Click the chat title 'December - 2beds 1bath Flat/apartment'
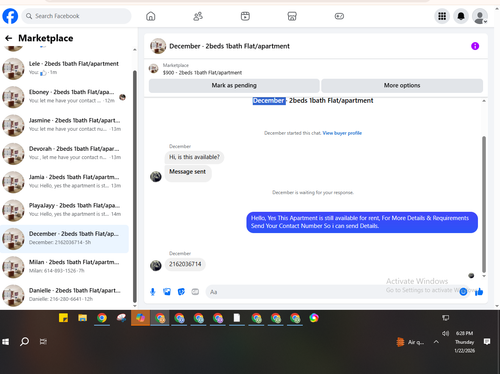 click(x=229, y=46)
